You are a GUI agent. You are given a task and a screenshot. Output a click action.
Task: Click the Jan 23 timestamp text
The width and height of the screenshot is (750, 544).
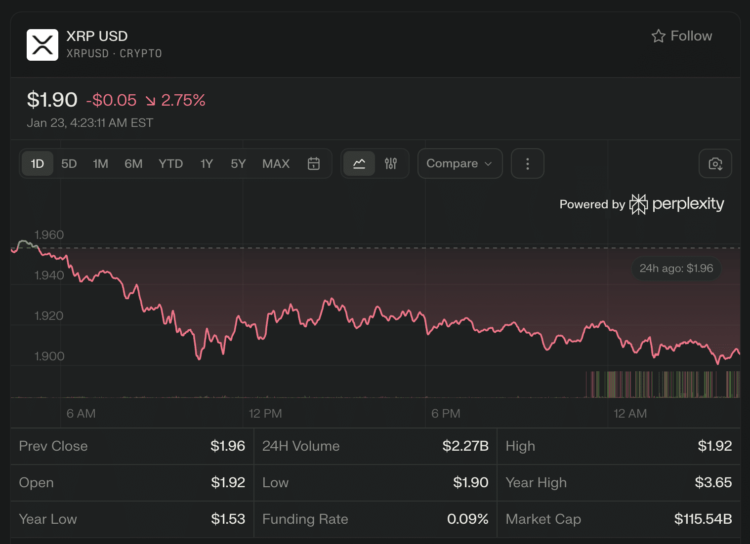90,123
